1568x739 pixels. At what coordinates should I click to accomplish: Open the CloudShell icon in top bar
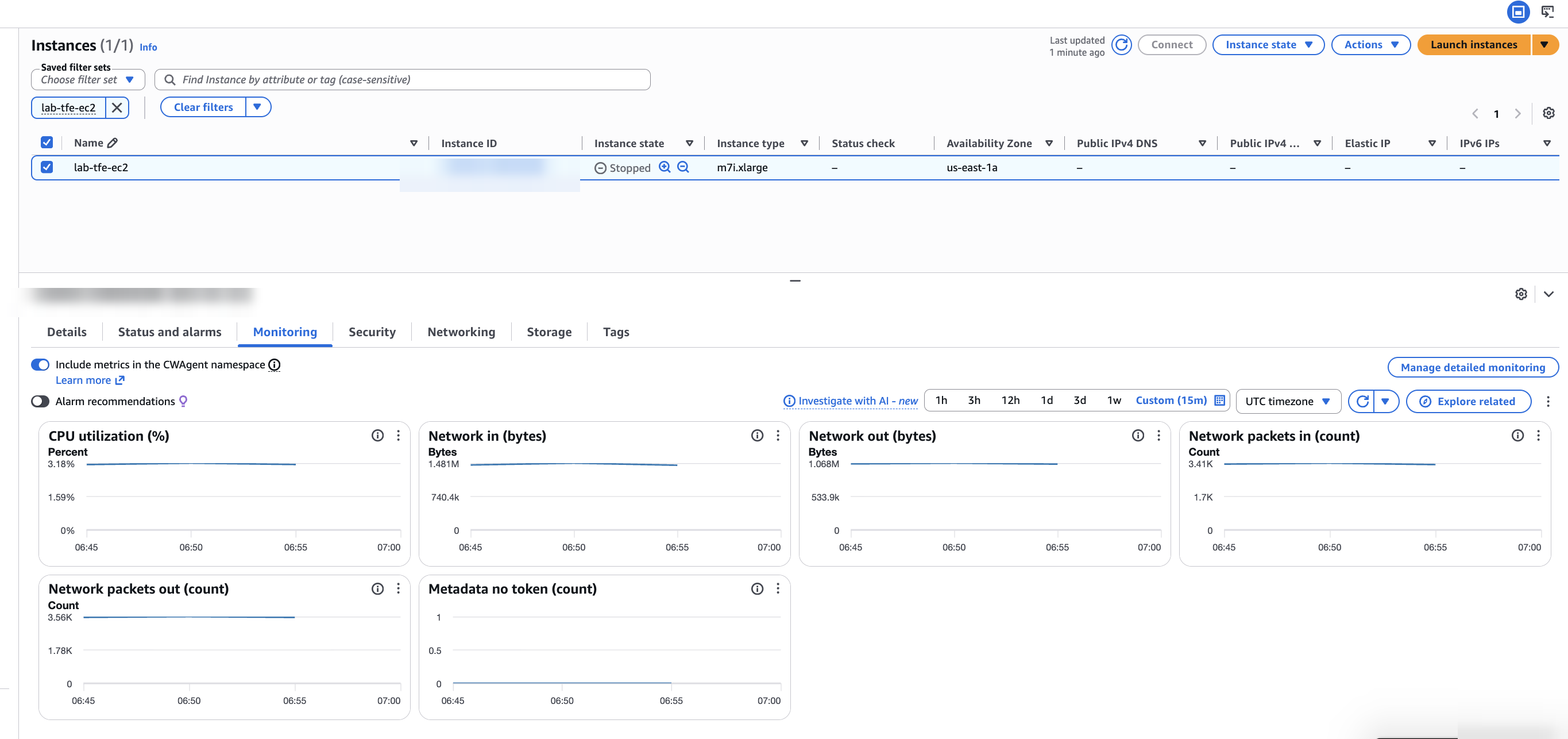1547,11
